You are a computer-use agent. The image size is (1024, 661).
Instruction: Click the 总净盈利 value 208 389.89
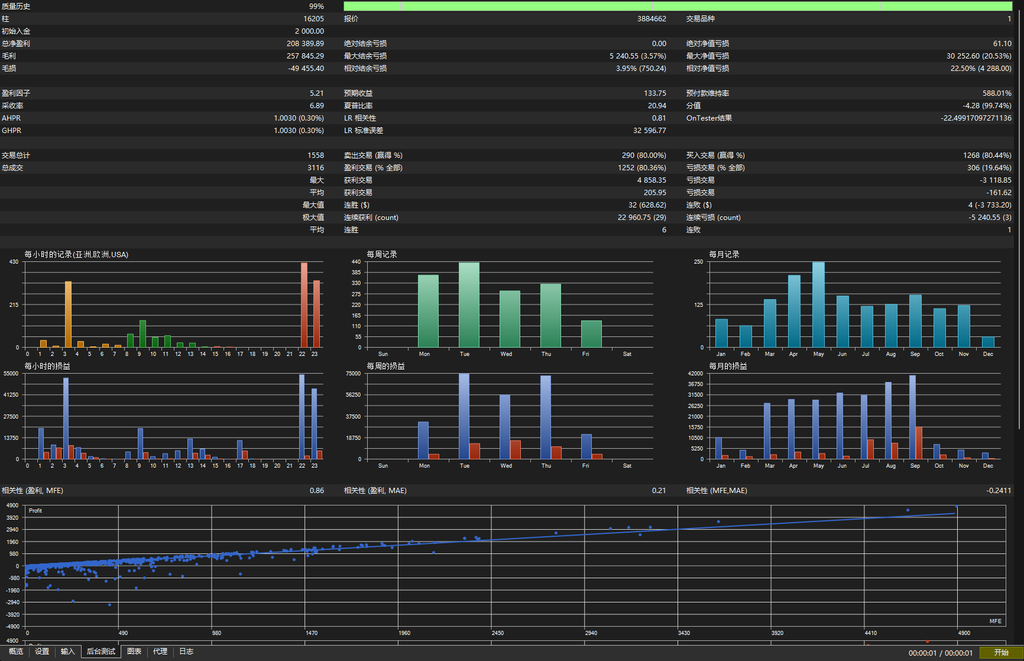click(x=305, y=44)
